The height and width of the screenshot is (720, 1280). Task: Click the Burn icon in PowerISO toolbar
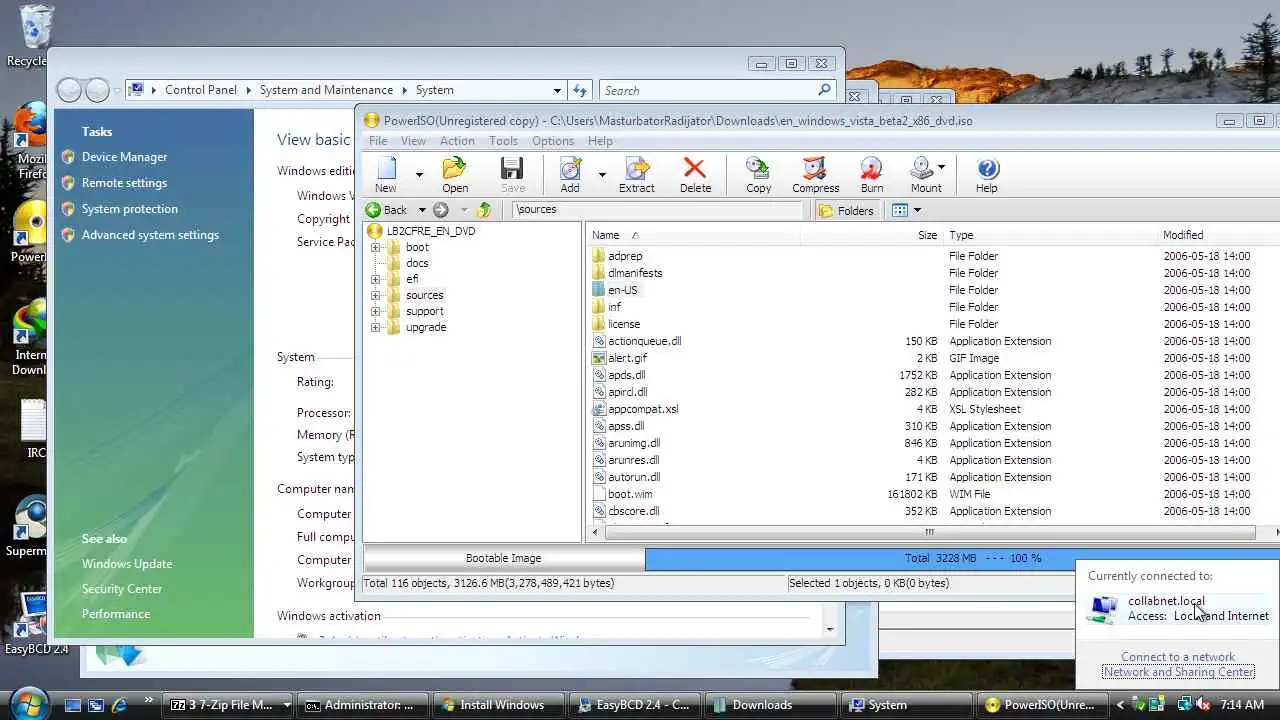click(x=872, y=168)
